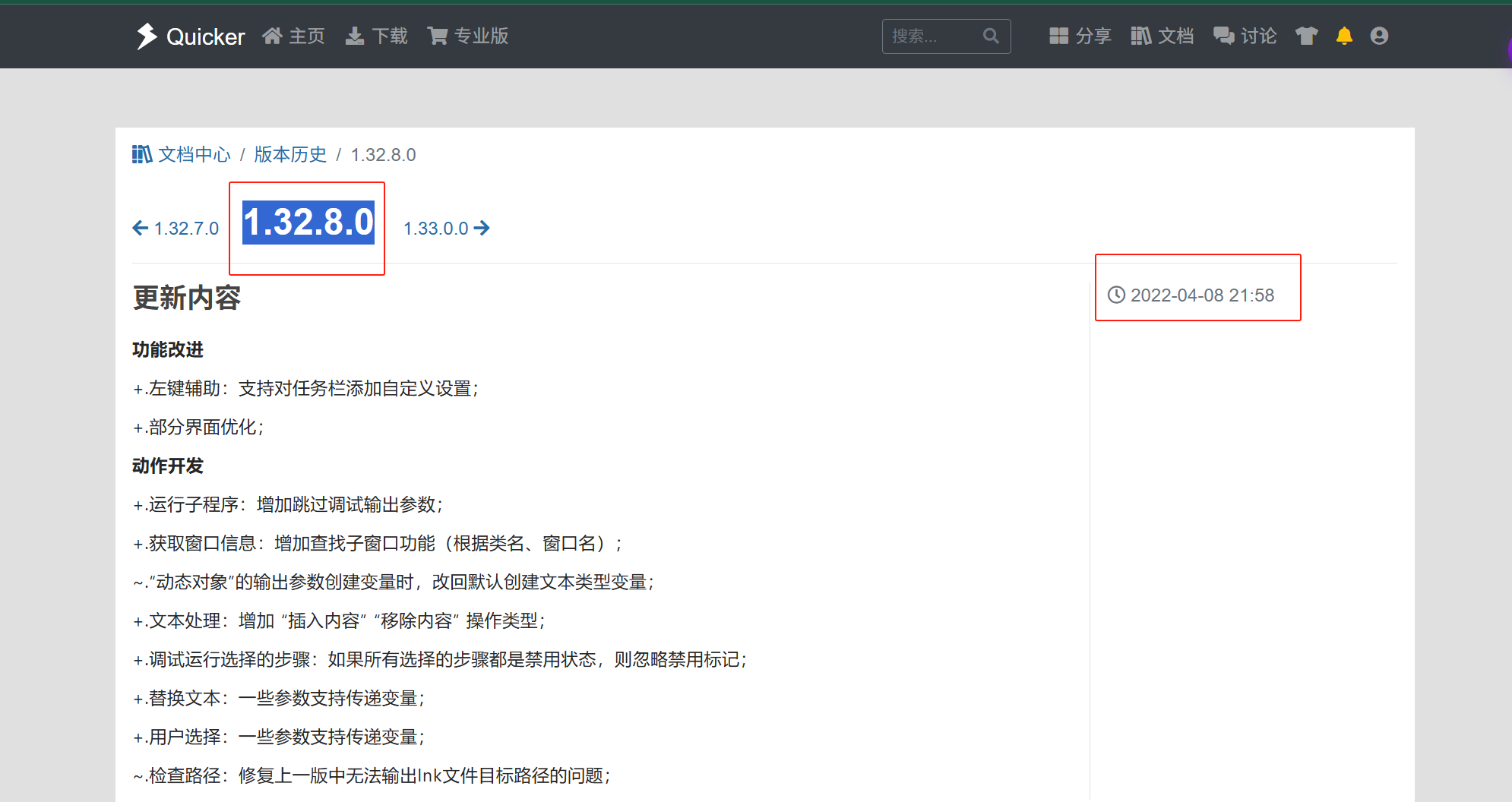Click the 检查路径 lnk fix line
Image resolution: width=1512 pixels, height=802 pixels.
click(372, 776)
